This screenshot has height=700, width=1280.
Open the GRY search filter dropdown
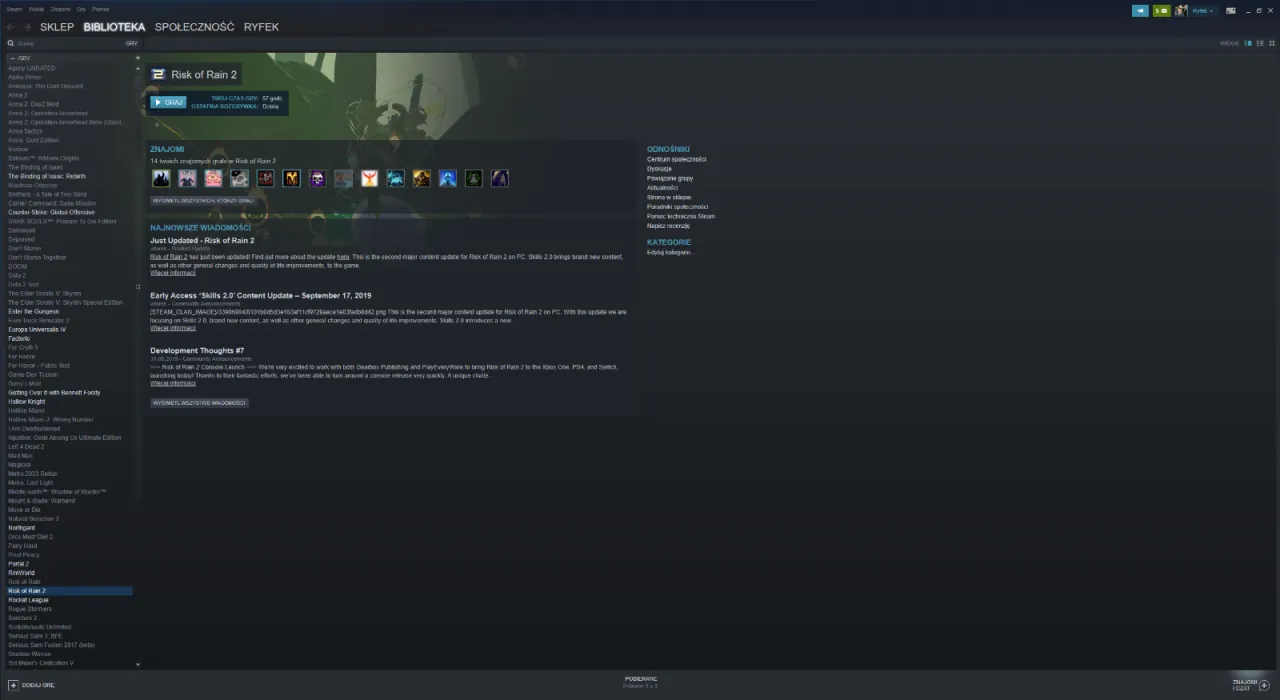[131, 44]
